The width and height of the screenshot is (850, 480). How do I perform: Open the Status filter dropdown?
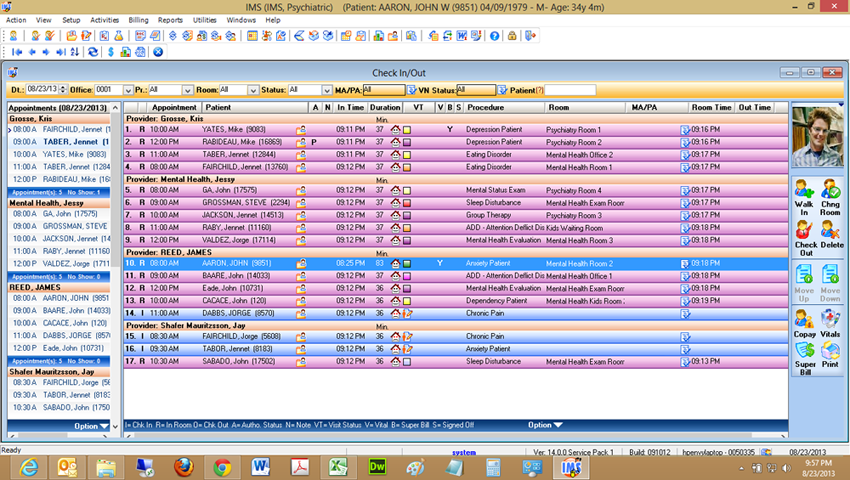point(327,90)
